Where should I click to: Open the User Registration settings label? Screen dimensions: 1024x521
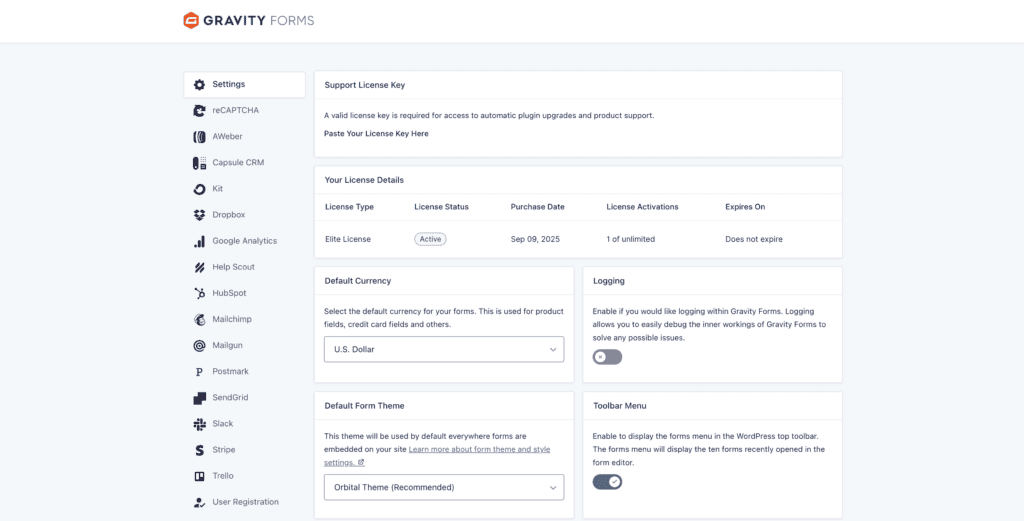coord(246,502)
